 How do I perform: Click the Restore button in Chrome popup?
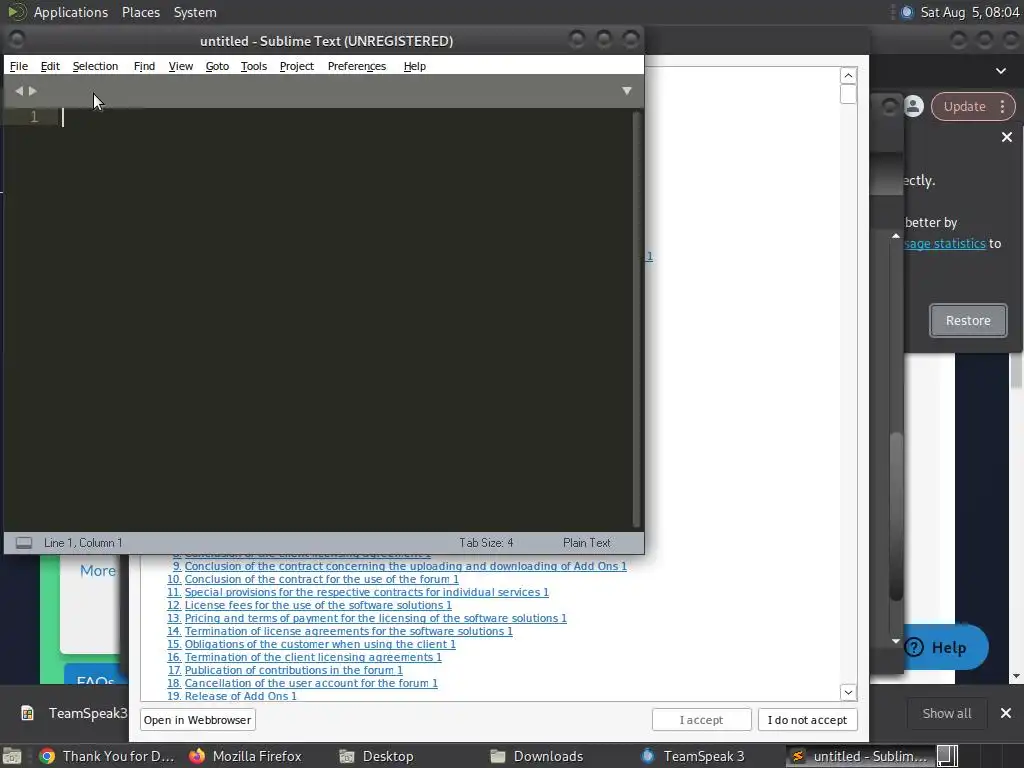pyautogui.click(x=968, y=321)
